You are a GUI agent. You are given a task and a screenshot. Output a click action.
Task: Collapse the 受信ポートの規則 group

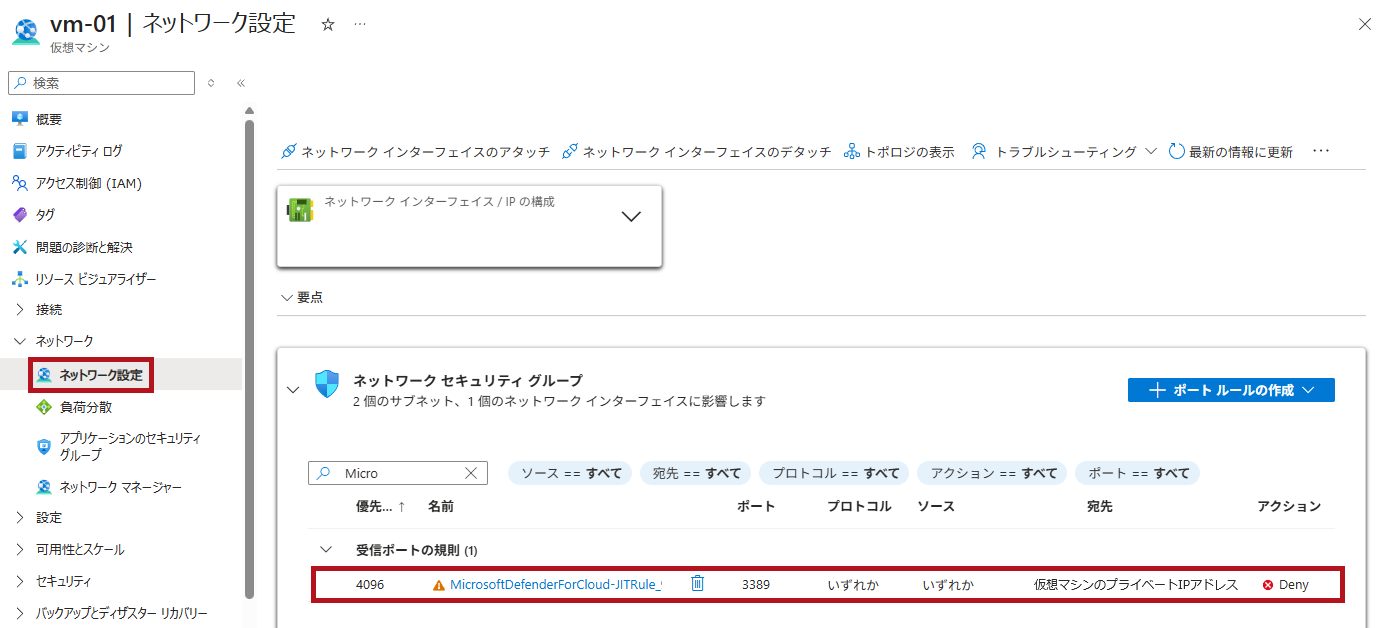coord(324,549)
